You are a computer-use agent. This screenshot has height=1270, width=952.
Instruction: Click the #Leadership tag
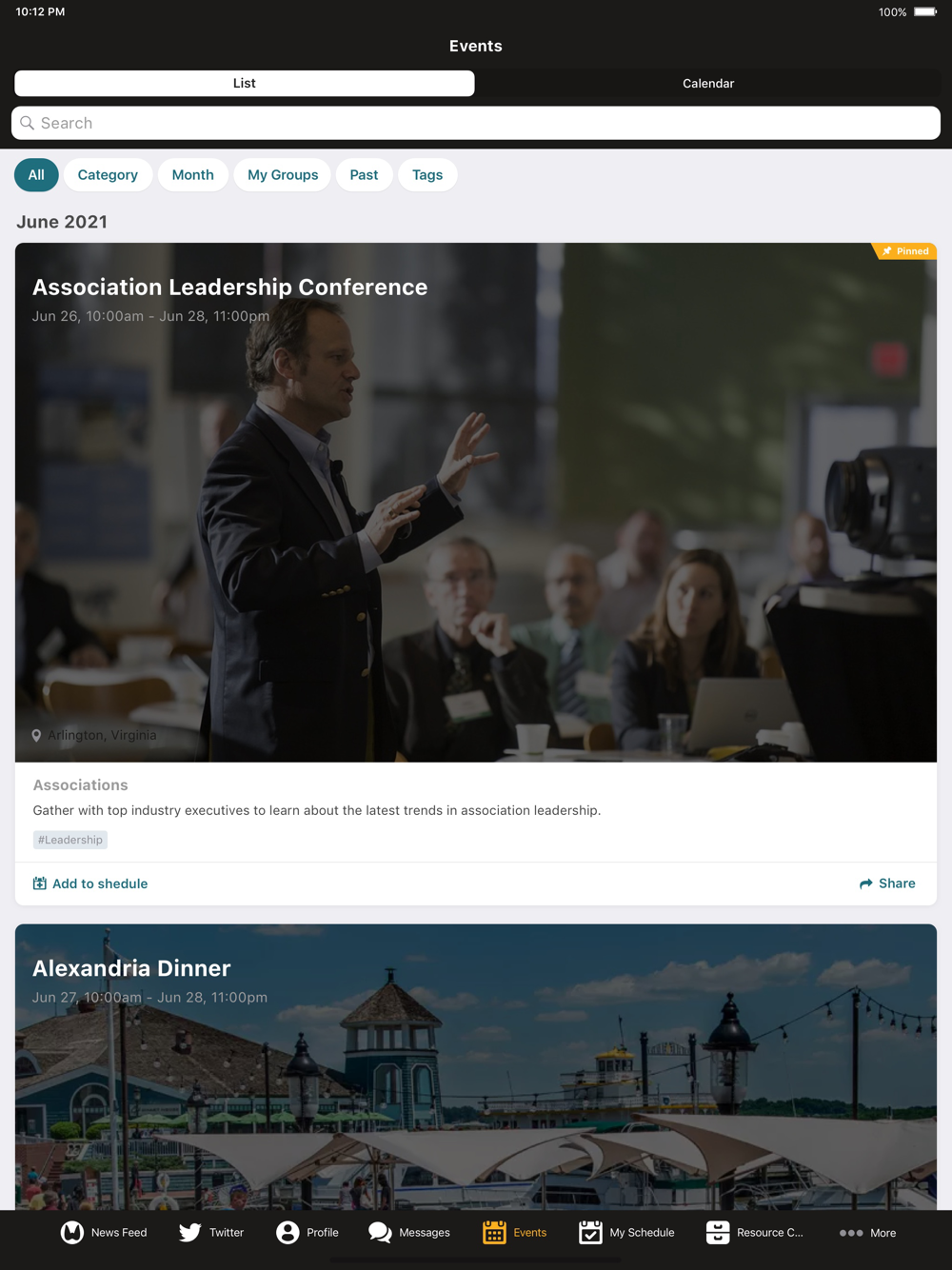click(x=70, y=840)
